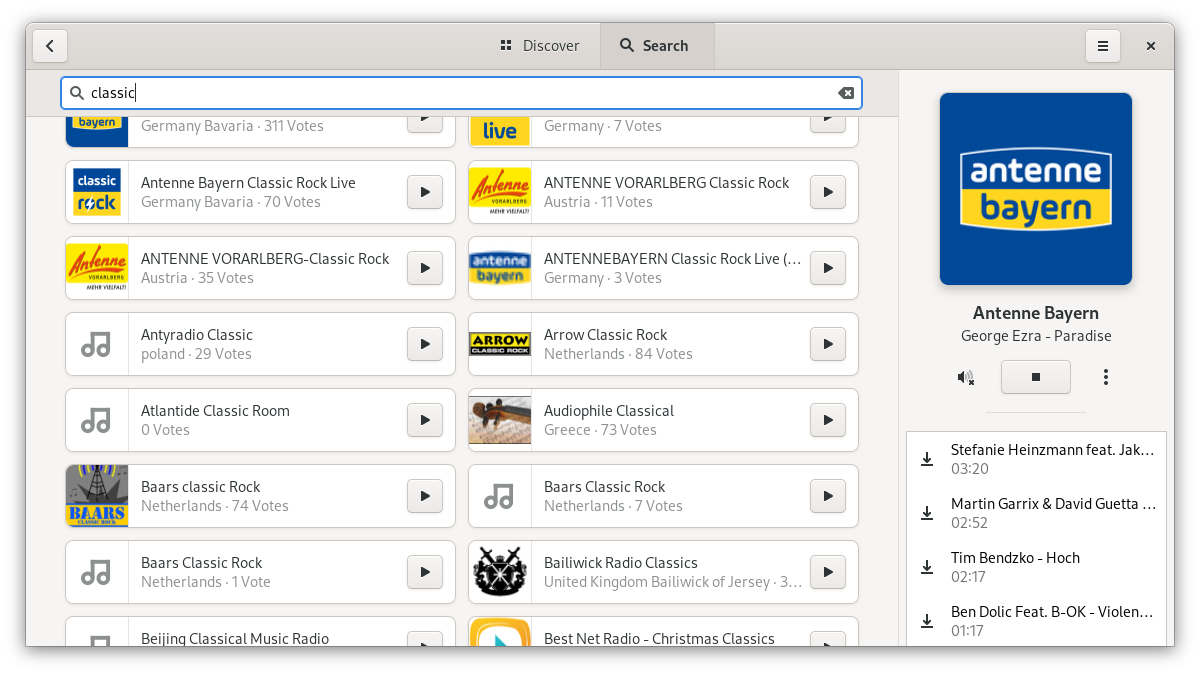
Task: Click the music note icon for Baars Classic Rock, 7 votes
Action: [x=500, y=496]
